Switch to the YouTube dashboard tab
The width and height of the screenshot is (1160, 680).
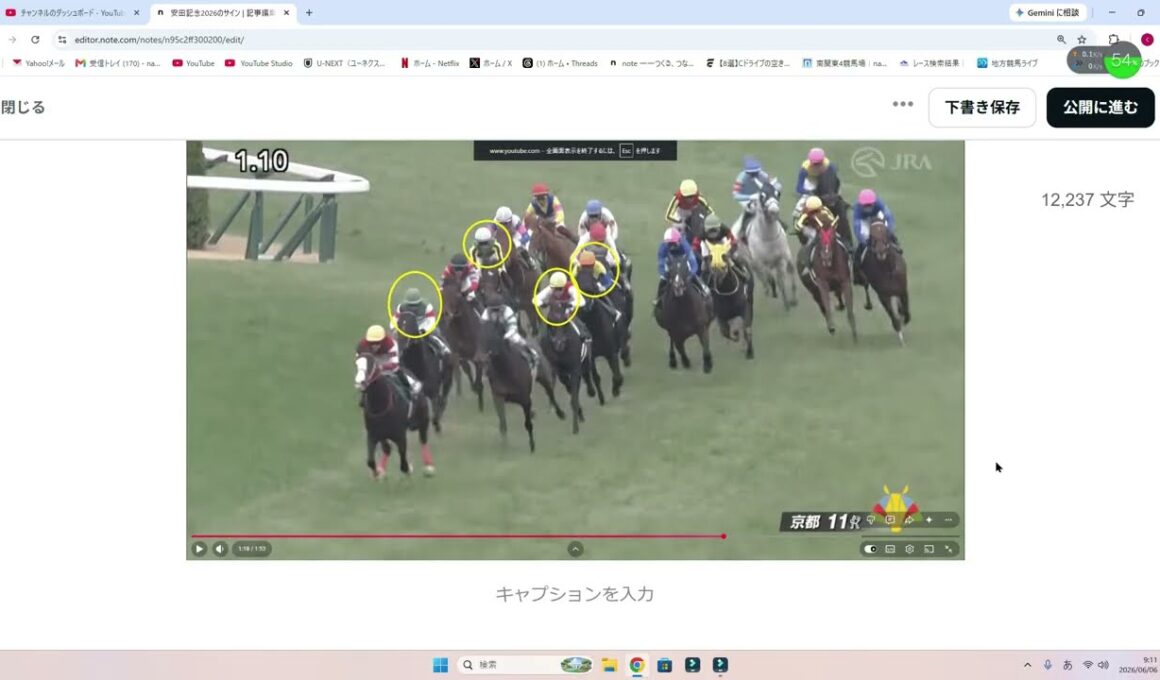[x=72, y=13]
